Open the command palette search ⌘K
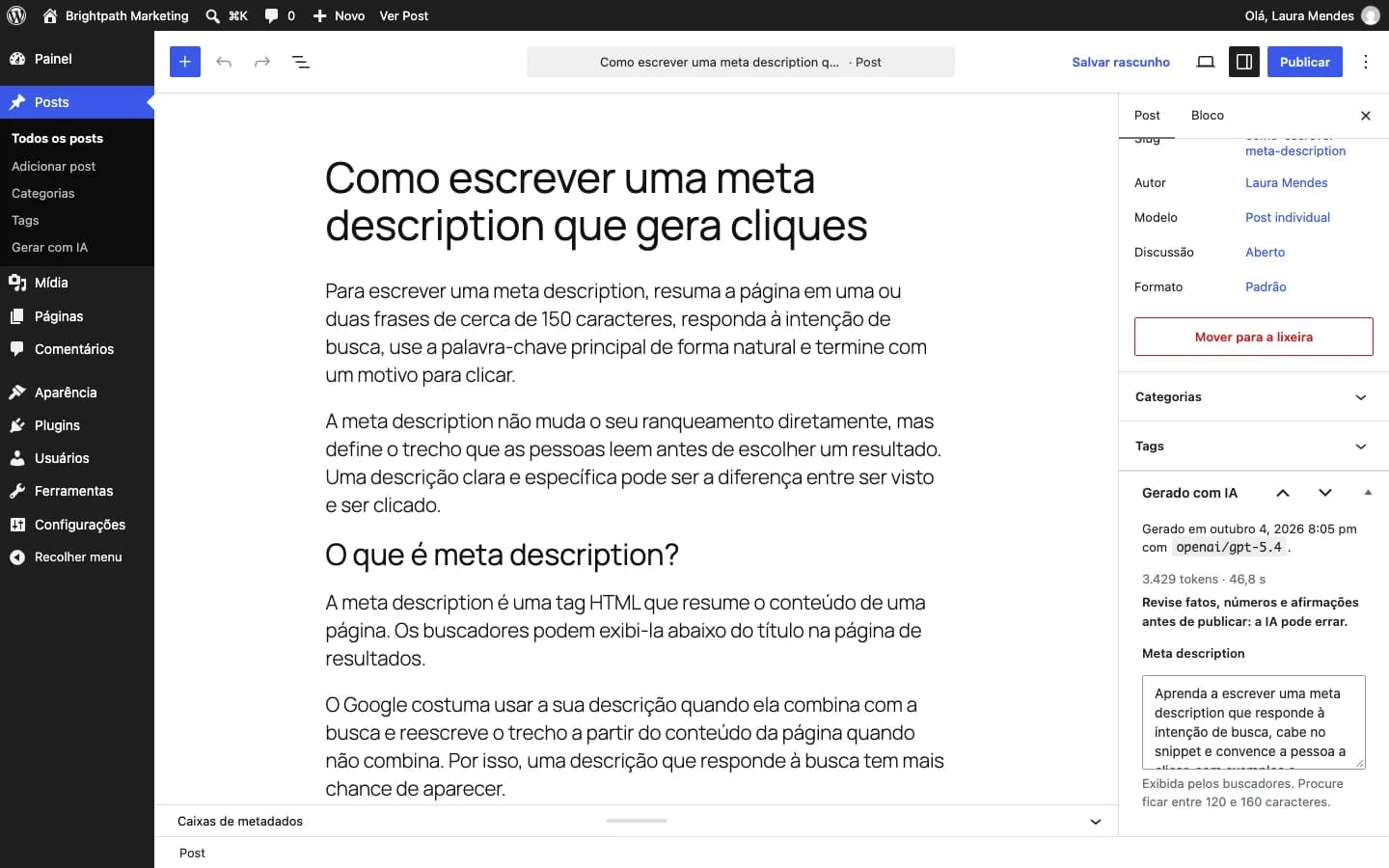The height and width of the screenshot is (868, 1389). (227, 15)
